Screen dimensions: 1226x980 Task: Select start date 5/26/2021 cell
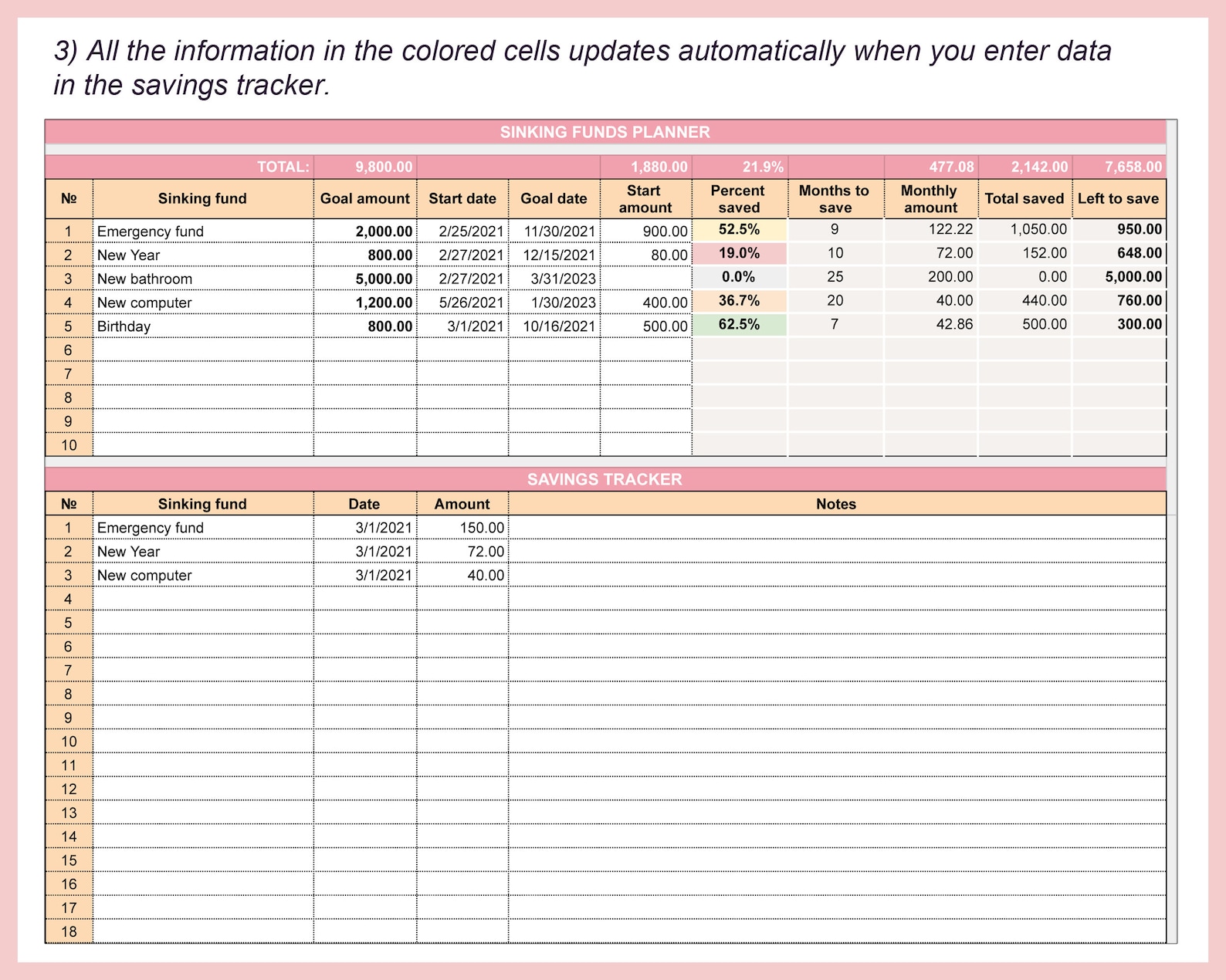[x=462, y=302]
